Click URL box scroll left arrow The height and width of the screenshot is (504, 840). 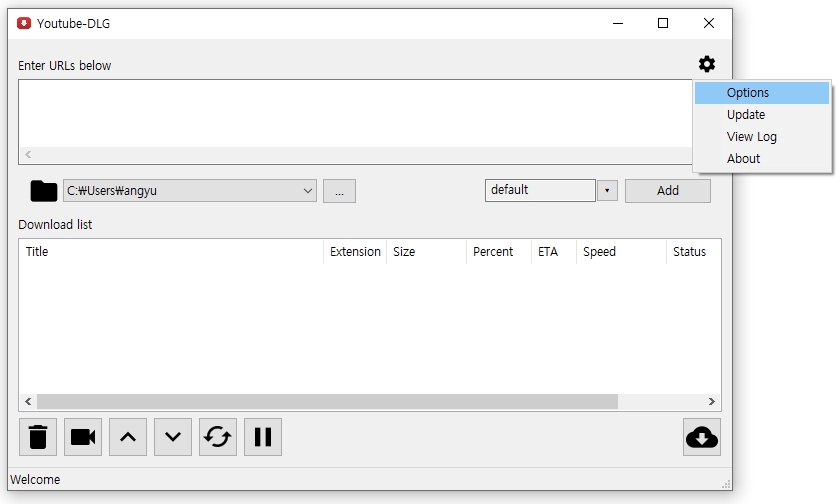[28, 154]
